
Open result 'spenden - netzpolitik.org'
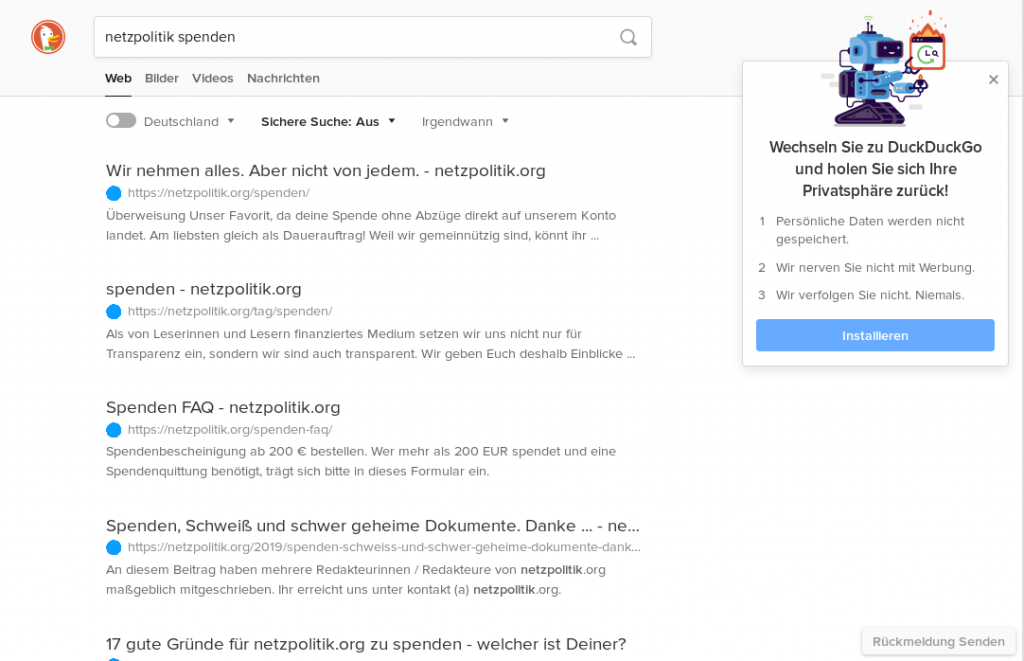point(204,289)
